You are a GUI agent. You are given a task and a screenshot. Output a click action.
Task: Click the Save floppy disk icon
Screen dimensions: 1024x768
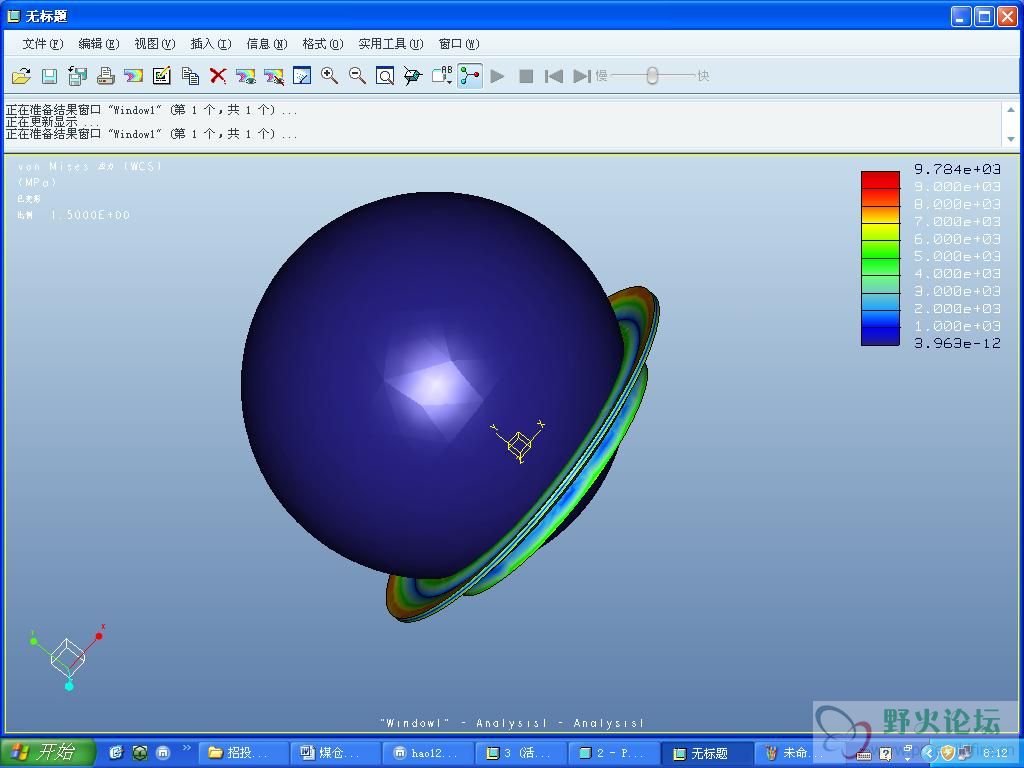point(50,76)
